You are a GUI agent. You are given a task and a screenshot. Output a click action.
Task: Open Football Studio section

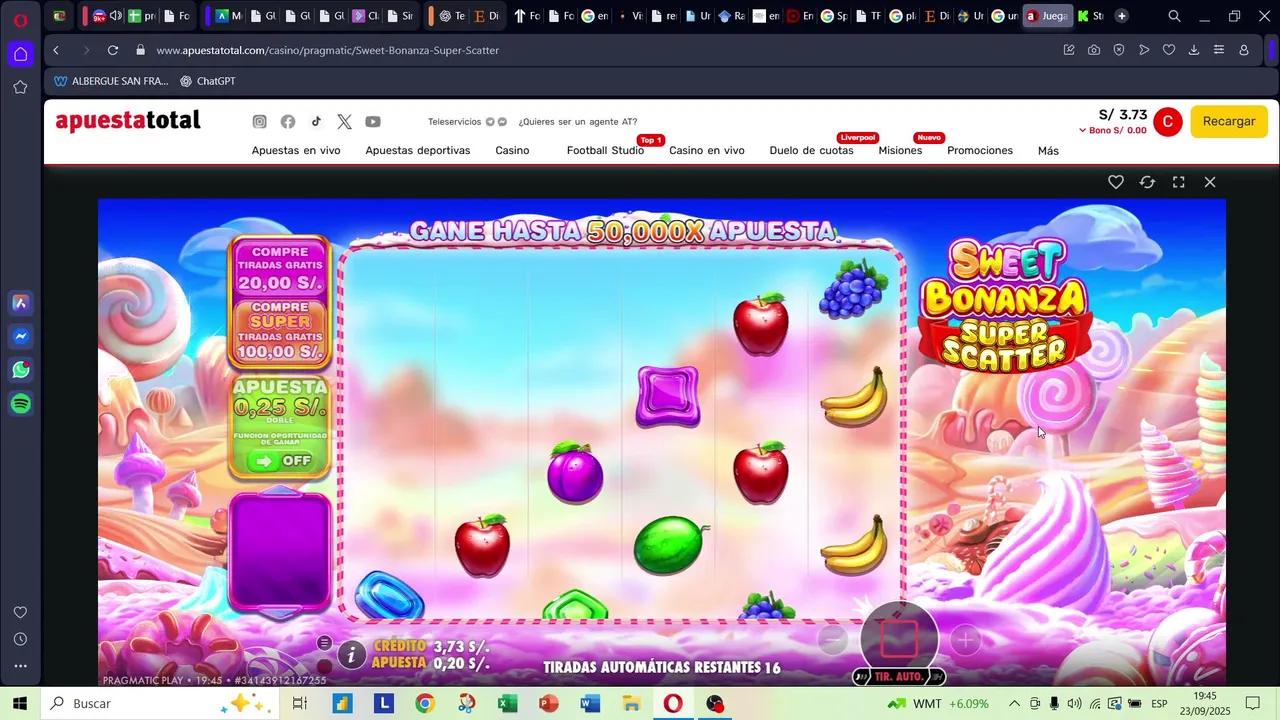[605, 151]
